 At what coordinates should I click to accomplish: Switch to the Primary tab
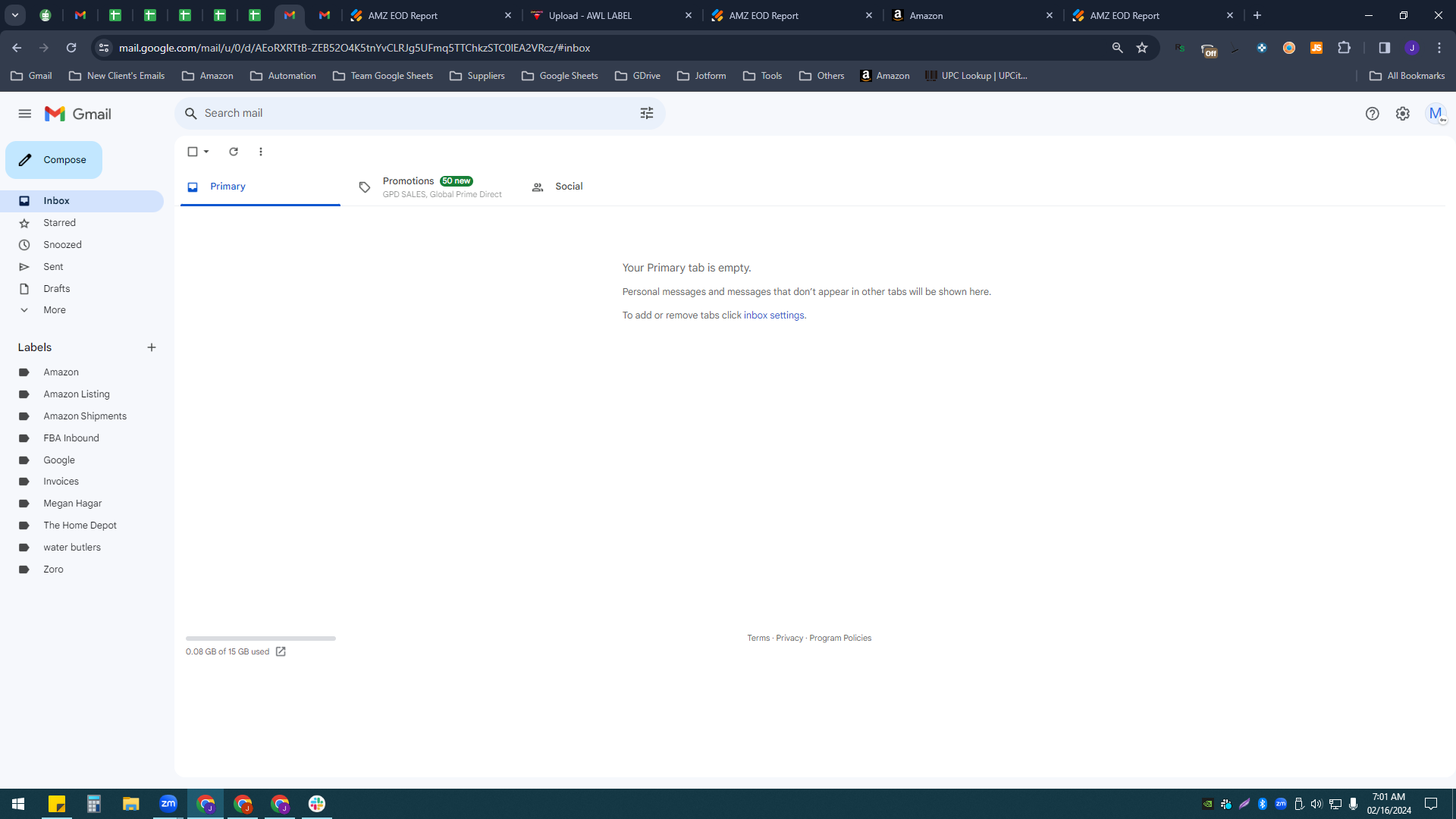point(260,187)
